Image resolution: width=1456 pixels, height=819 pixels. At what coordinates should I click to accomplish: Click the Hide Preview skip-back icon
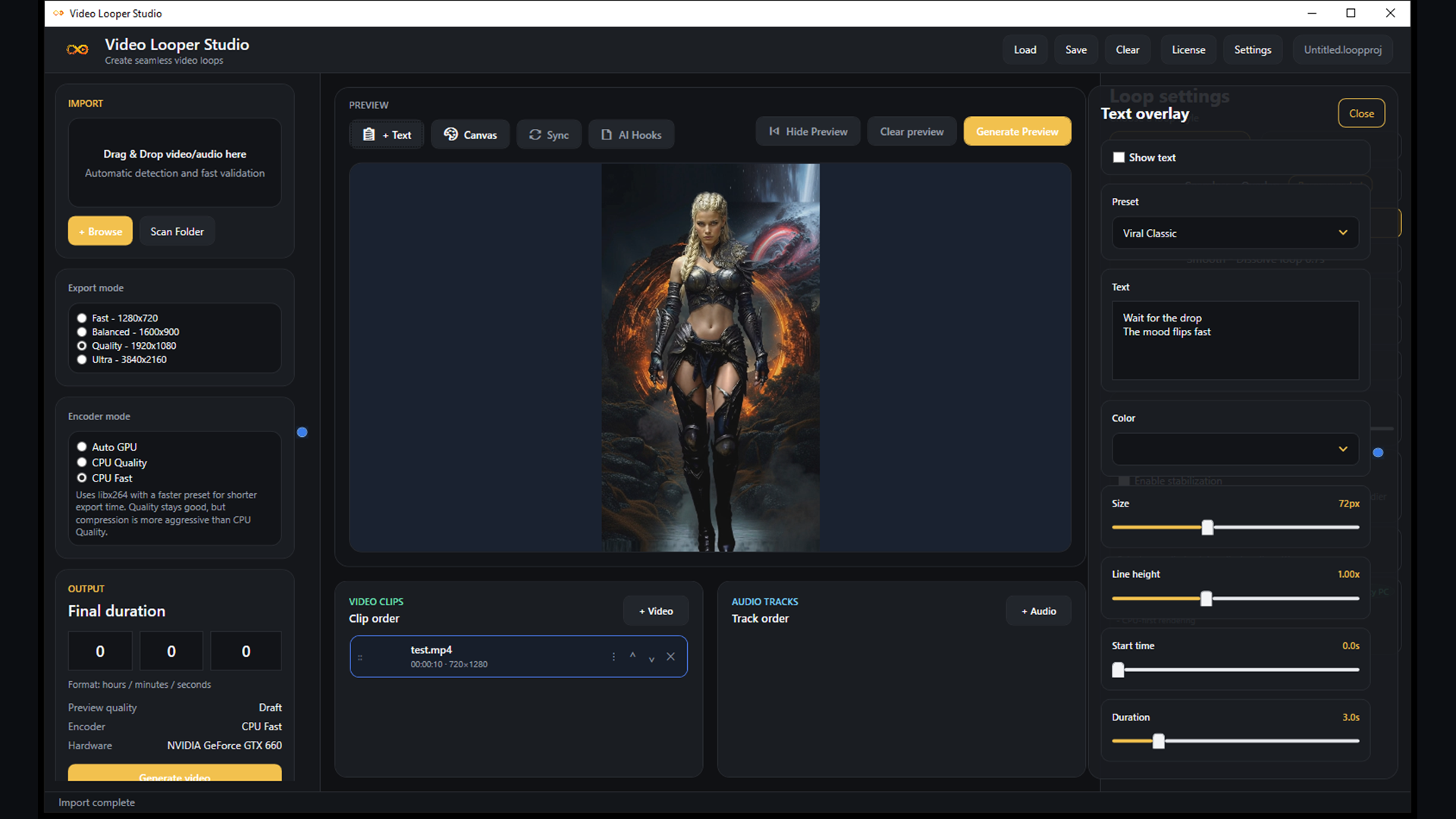(x=773, y=131)
